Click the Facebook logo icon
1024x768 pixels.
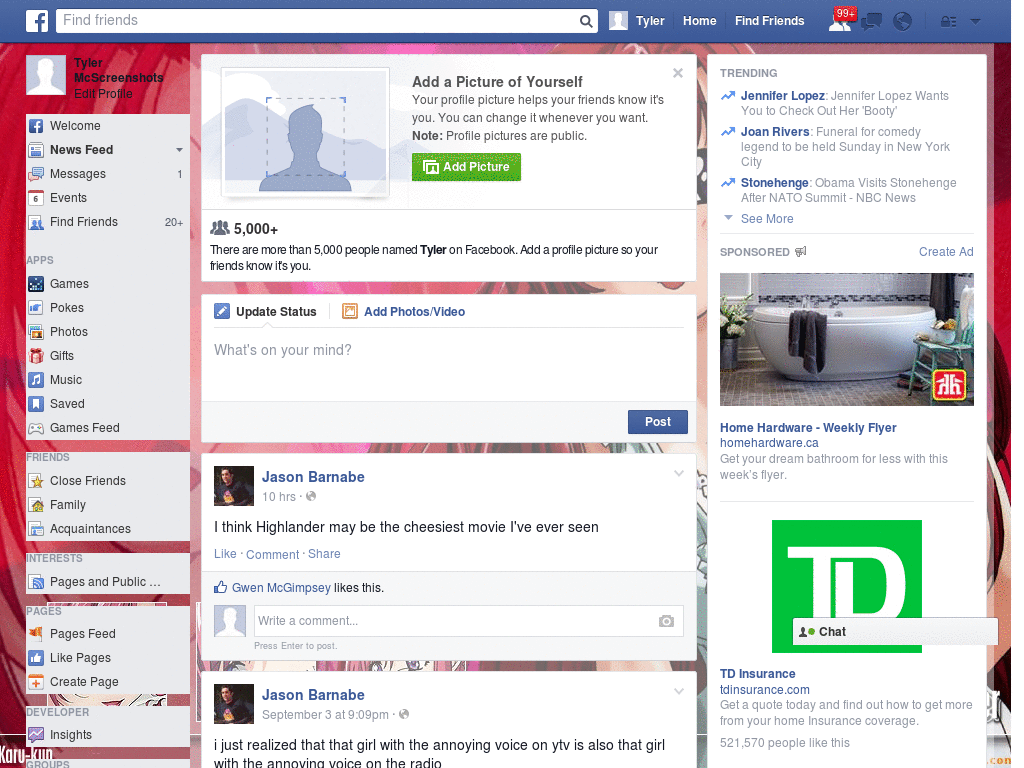pos(37,21)
